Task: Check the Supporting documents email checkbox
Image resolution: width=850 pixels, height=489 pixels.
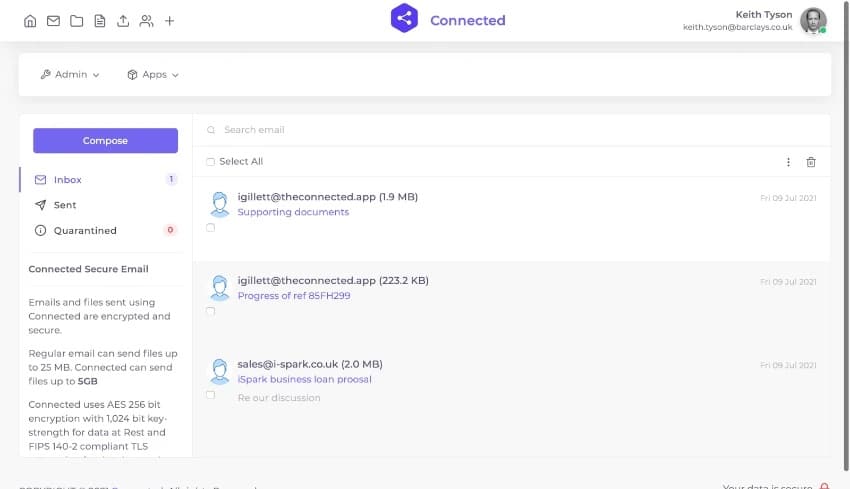Action: [210, 228]
